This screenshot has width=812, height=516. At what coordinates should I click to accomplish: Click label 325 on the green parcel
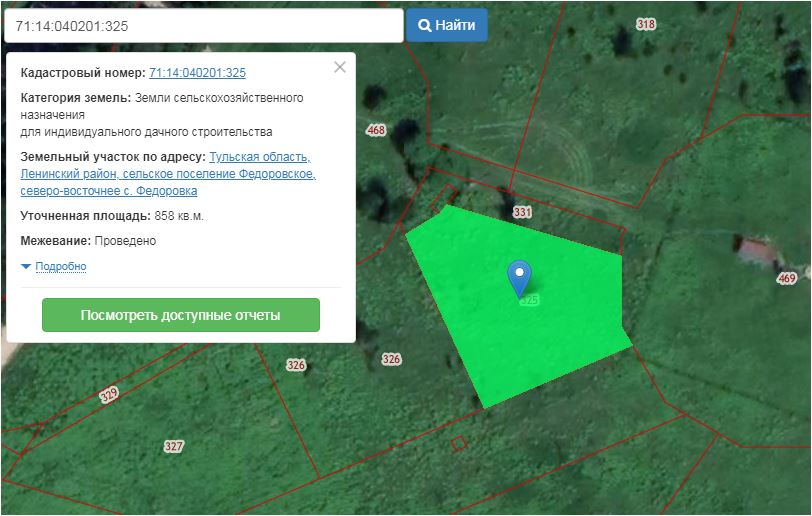click(530, 300)
